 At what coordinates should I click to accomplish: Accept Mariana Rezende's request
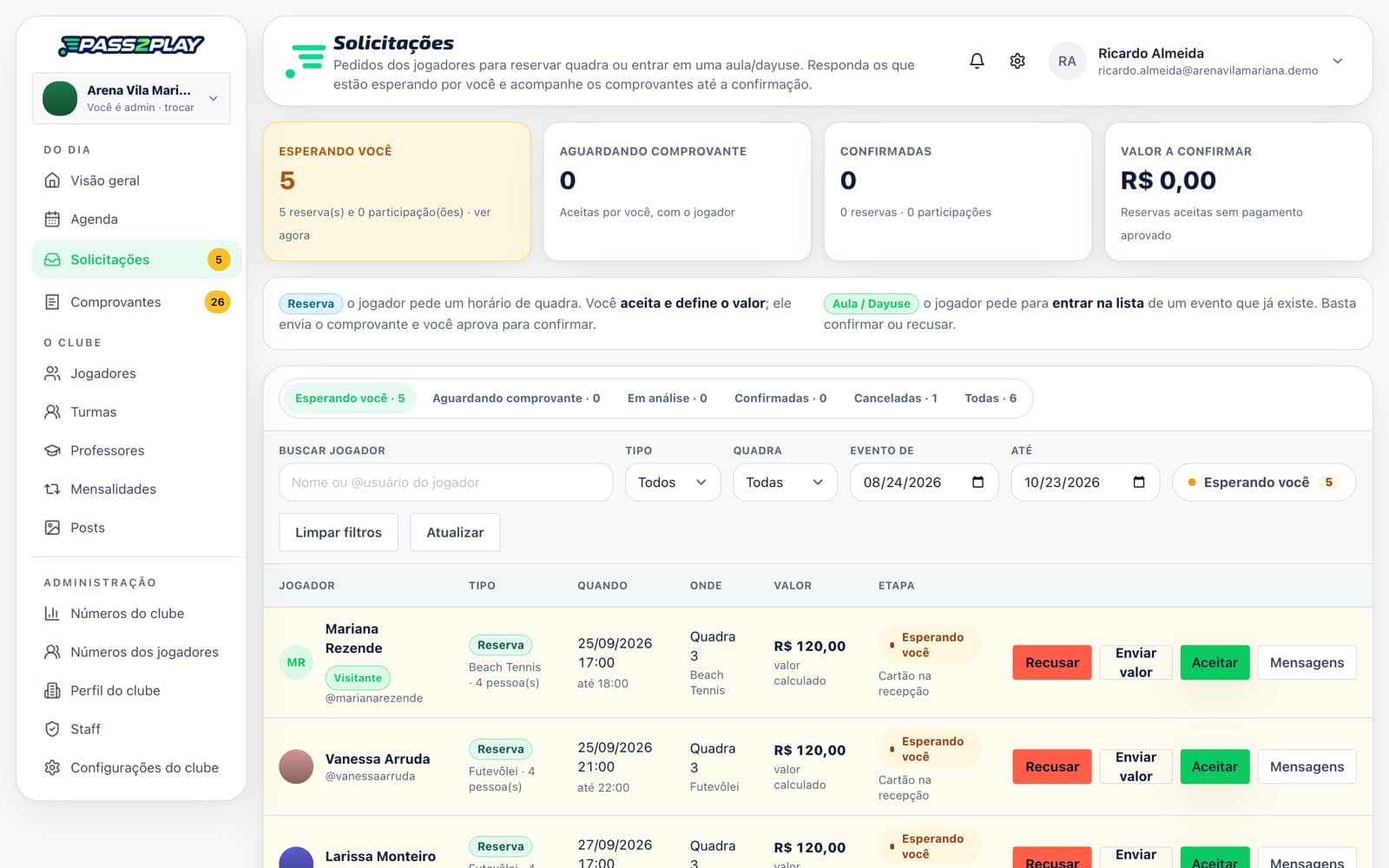(x=1215, y=662)
